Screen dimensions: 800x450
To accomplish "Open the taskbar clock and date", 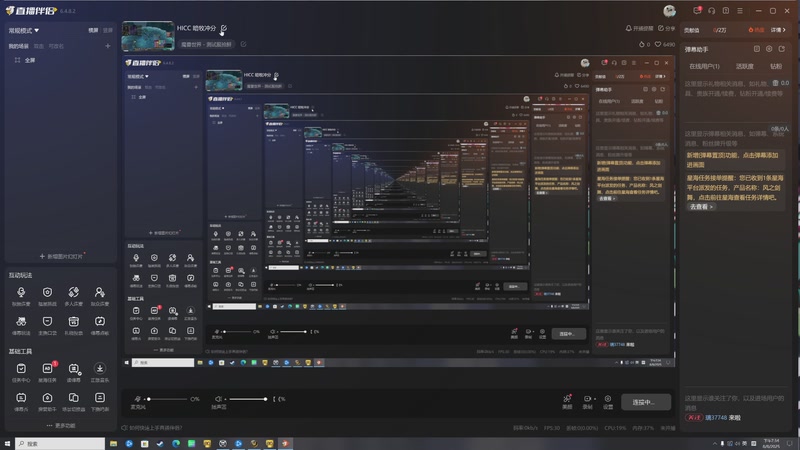I will tap(771, 444).
